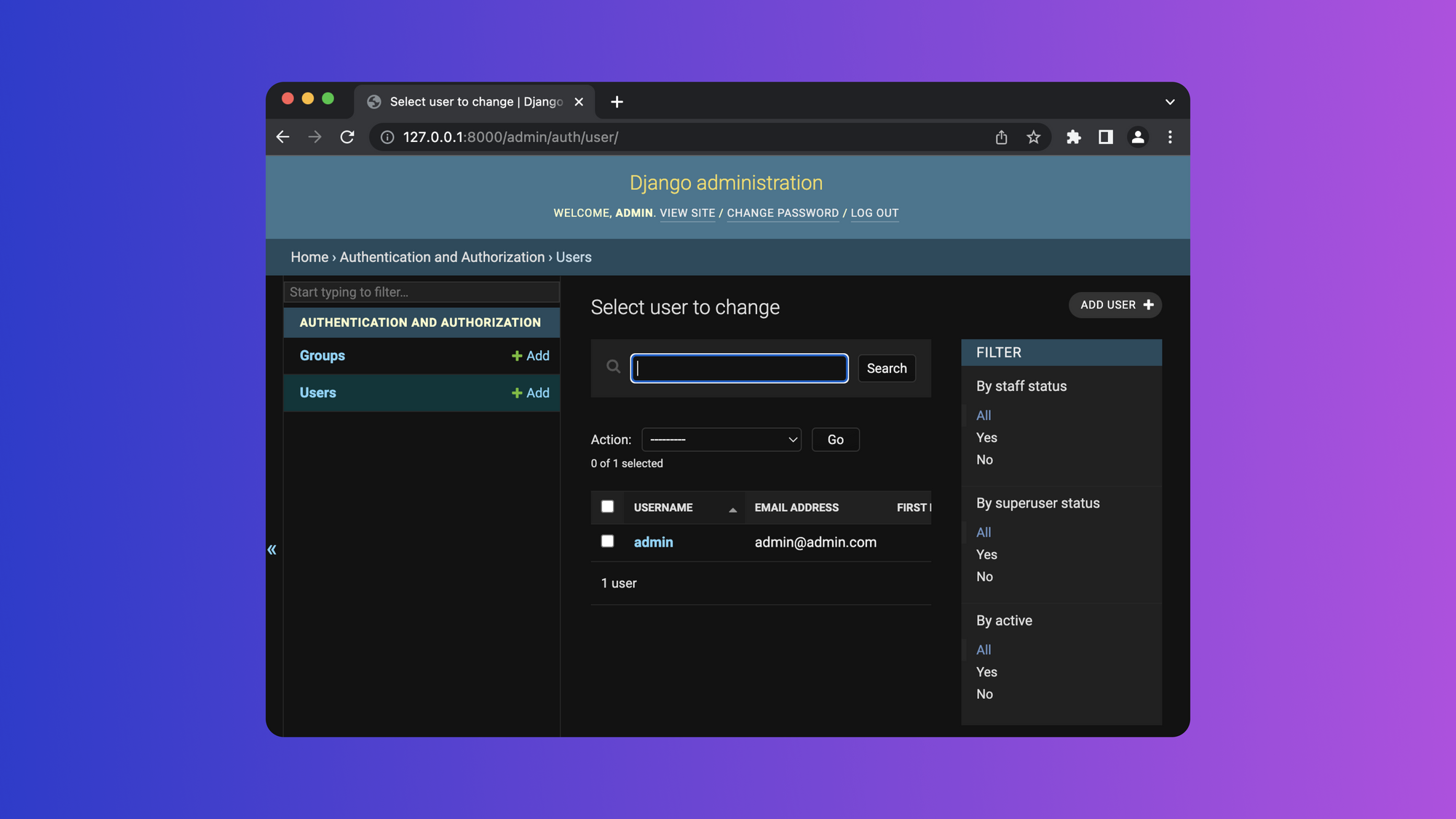1456x819 pixels.
Task: Open the Chrome profile avatar
Action: (x=1138, y=137)
